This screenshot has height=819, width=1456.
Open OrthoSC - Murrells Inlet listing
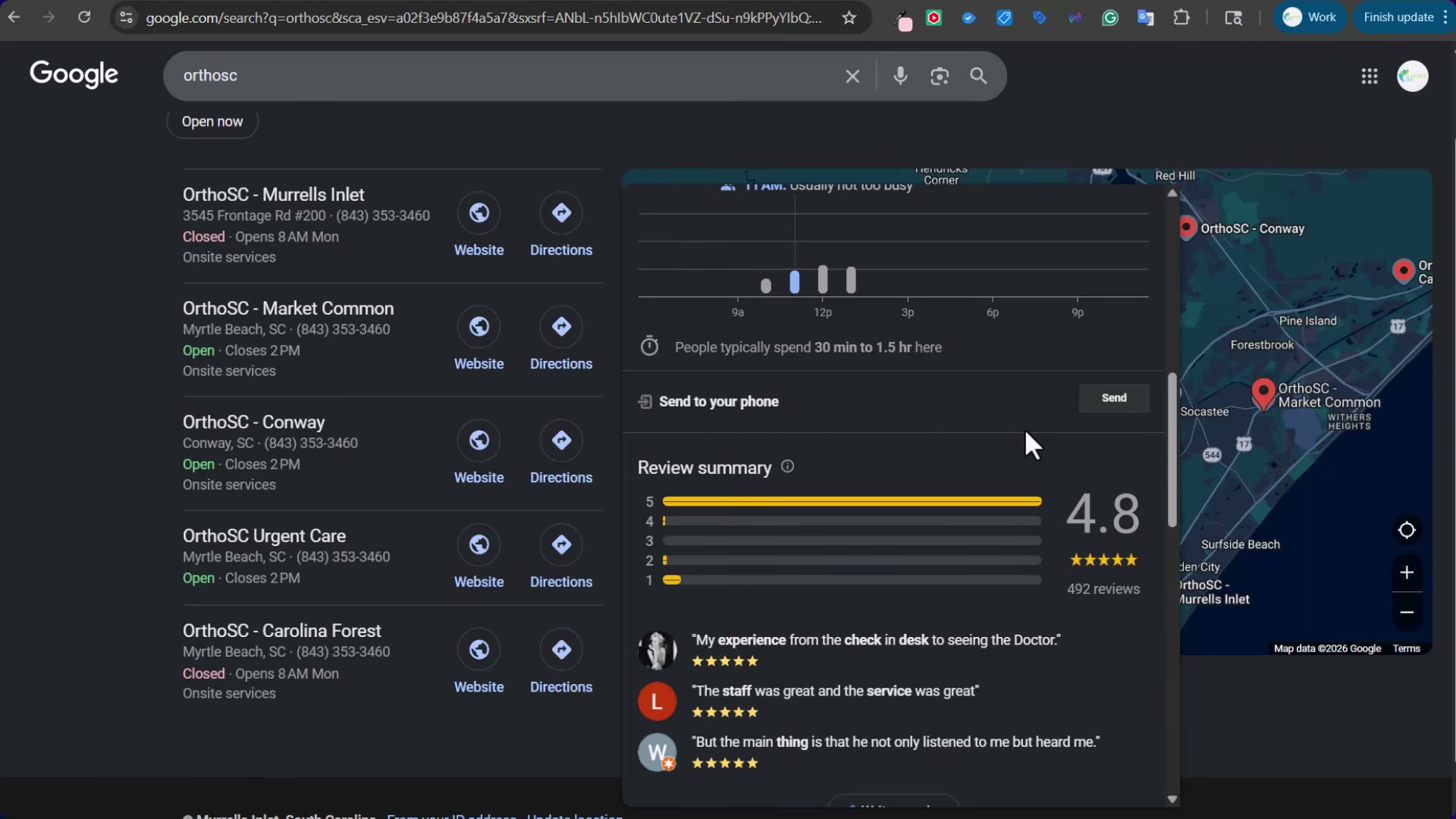click(x=273, y=195)
